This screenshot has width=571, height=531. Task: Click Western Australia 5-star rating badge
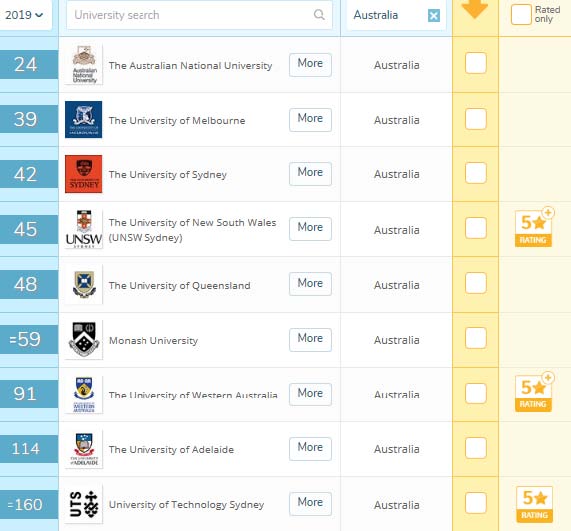[534, 392]
